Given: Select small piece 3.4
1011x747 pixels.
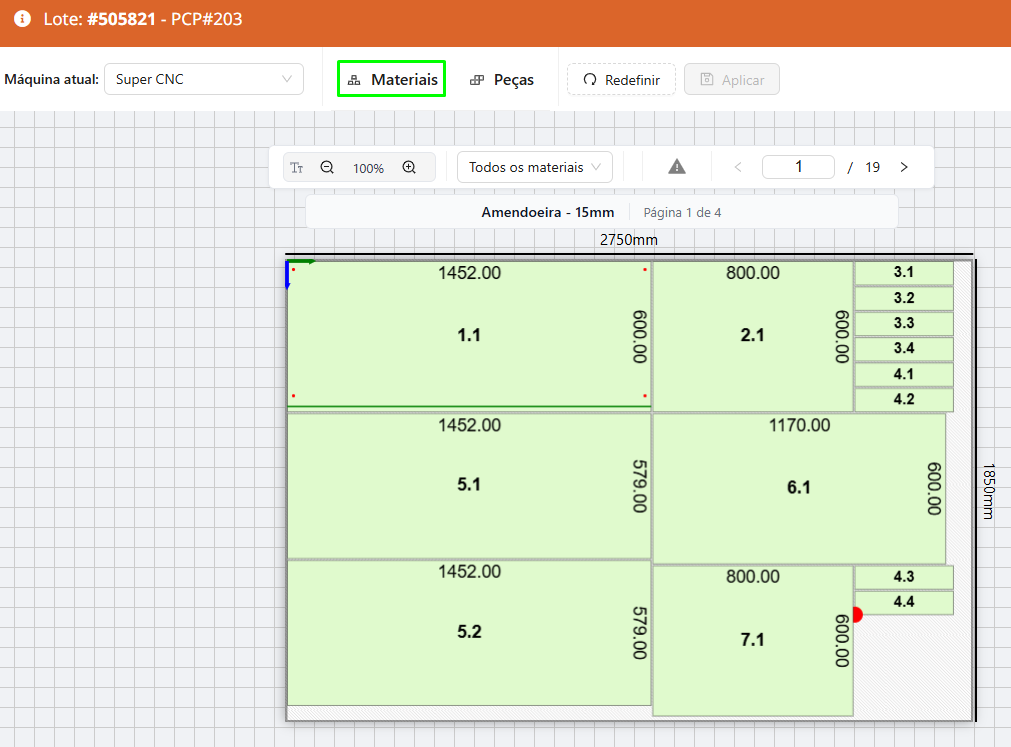Looking at the screenshot, I should tap(904, 349).
